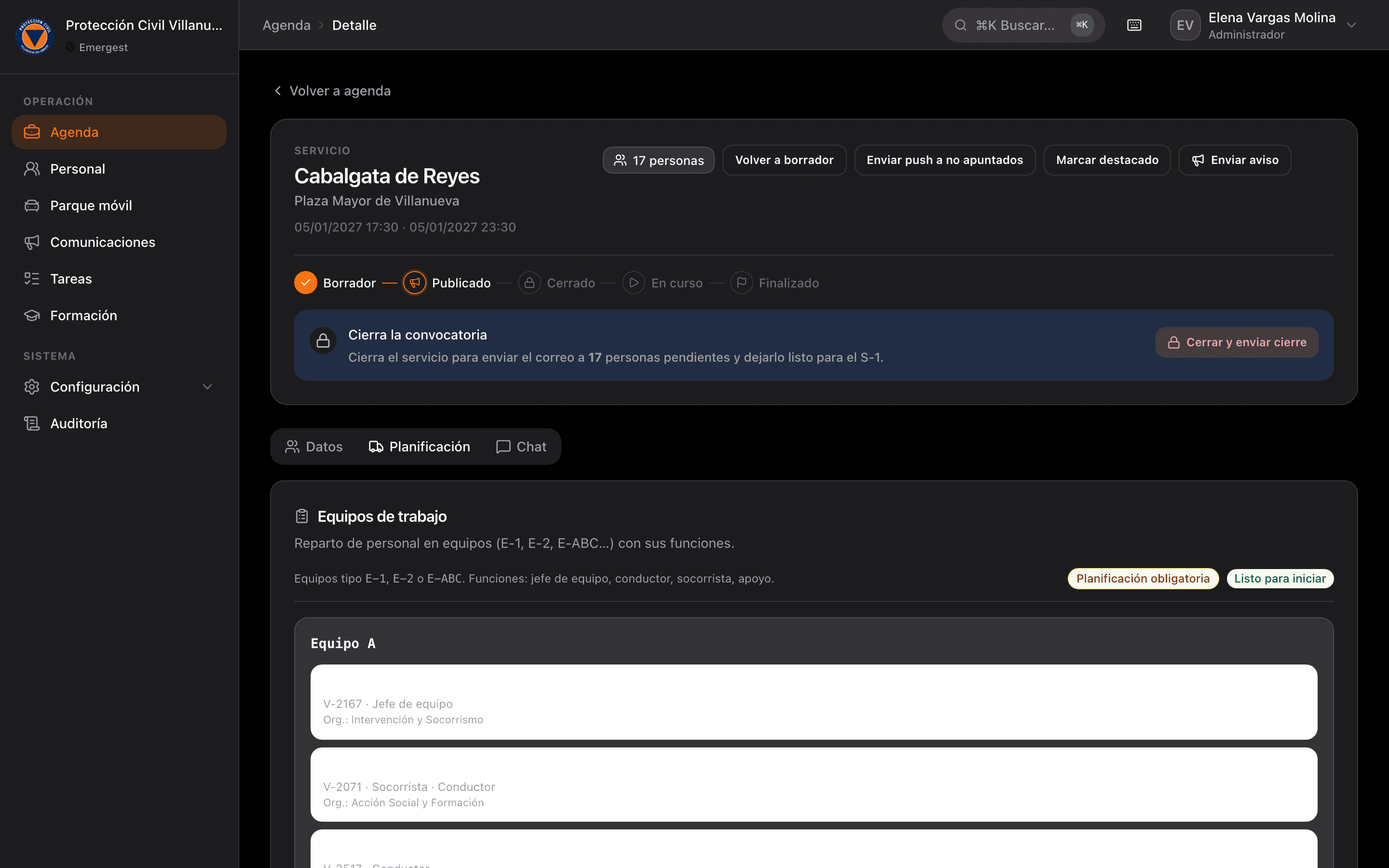Click the clipboard icon next to Equipos de trabajo
This screenshot has height=868, width=1389.
pyautogui.click(x=302, y=516)
